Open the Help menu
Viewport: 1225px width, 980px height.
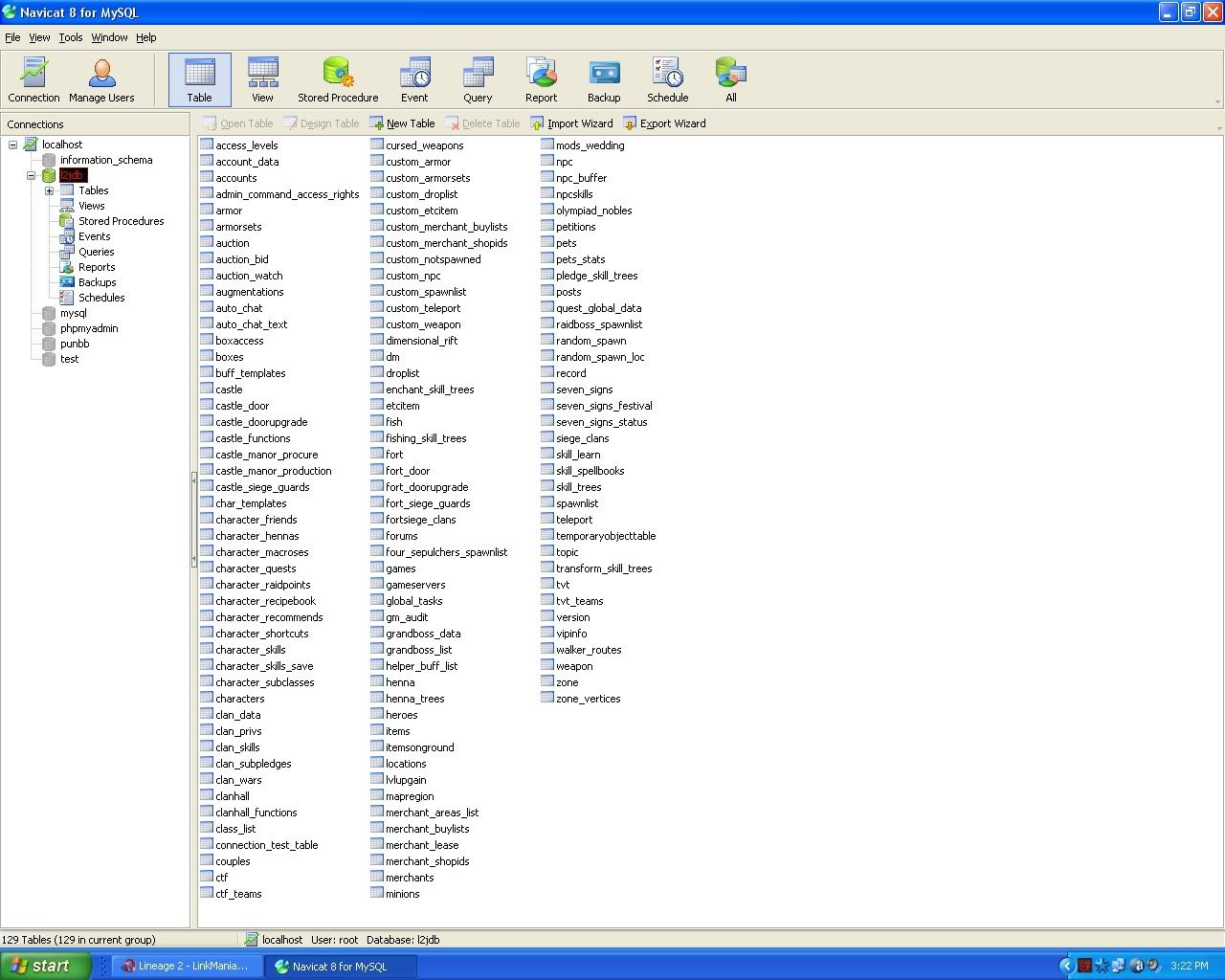click(146, 37)
